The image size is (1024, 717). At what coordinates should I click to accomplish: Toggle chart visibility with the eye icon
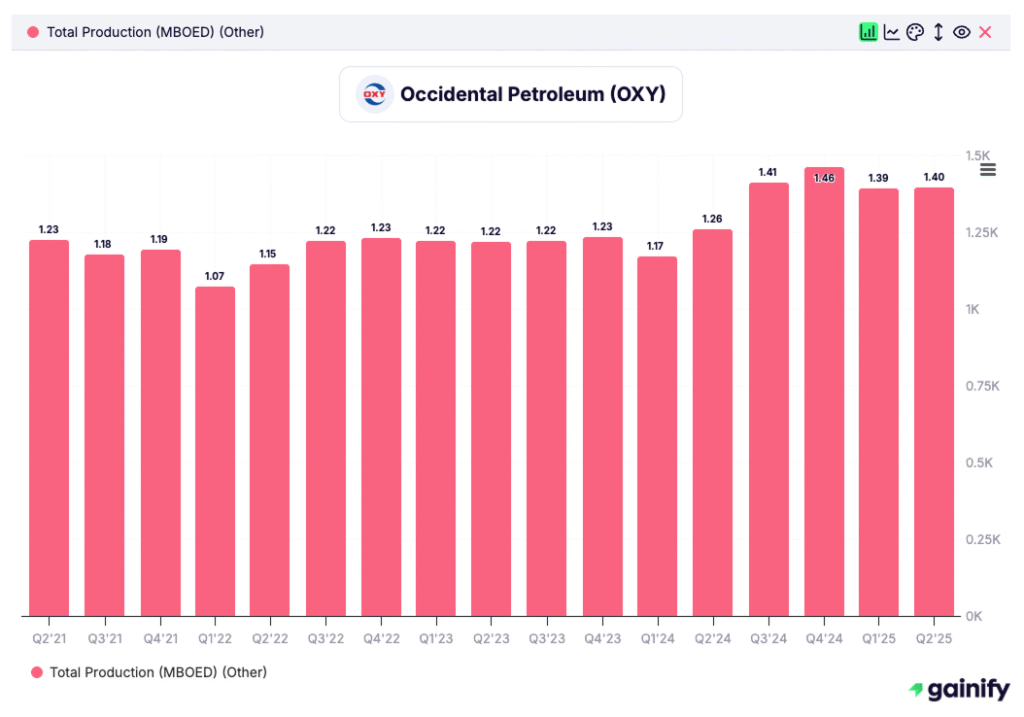click(961, 31)
